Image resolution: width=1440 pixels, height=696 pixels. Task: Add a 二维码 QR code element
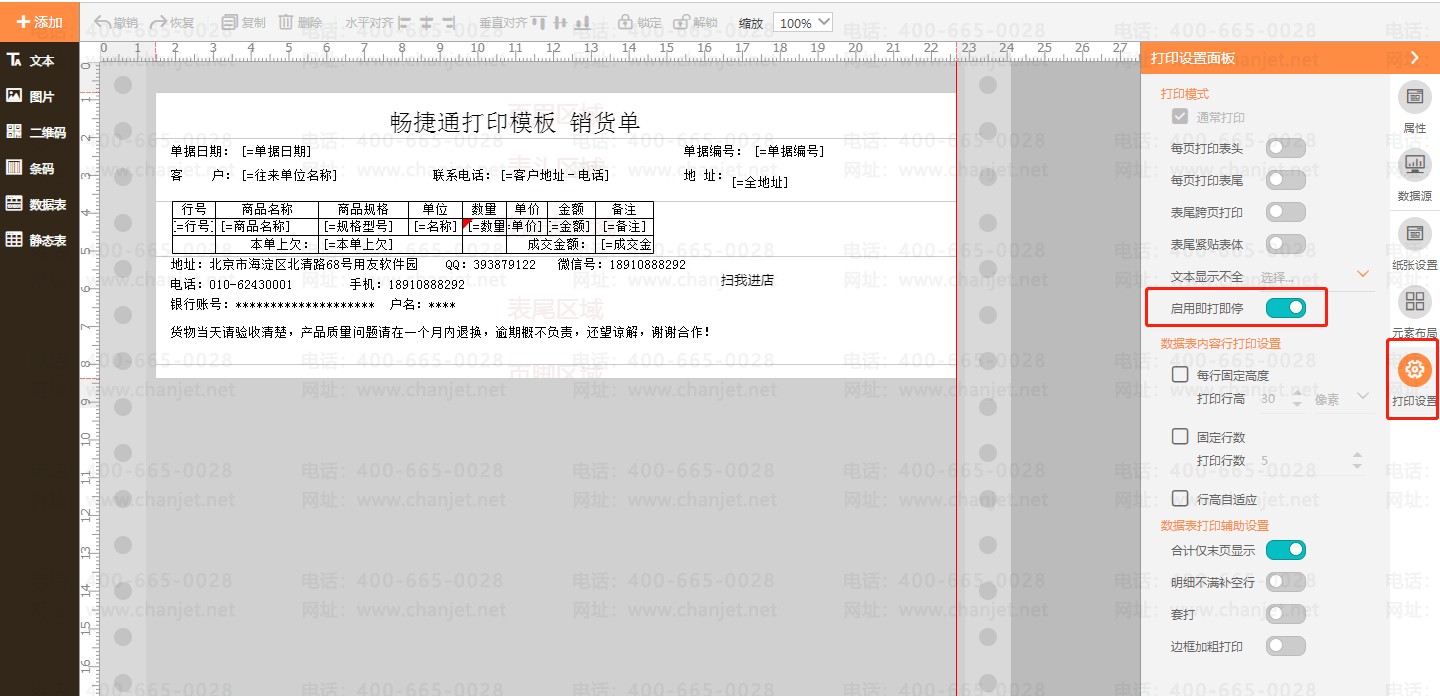pos(36,132)
